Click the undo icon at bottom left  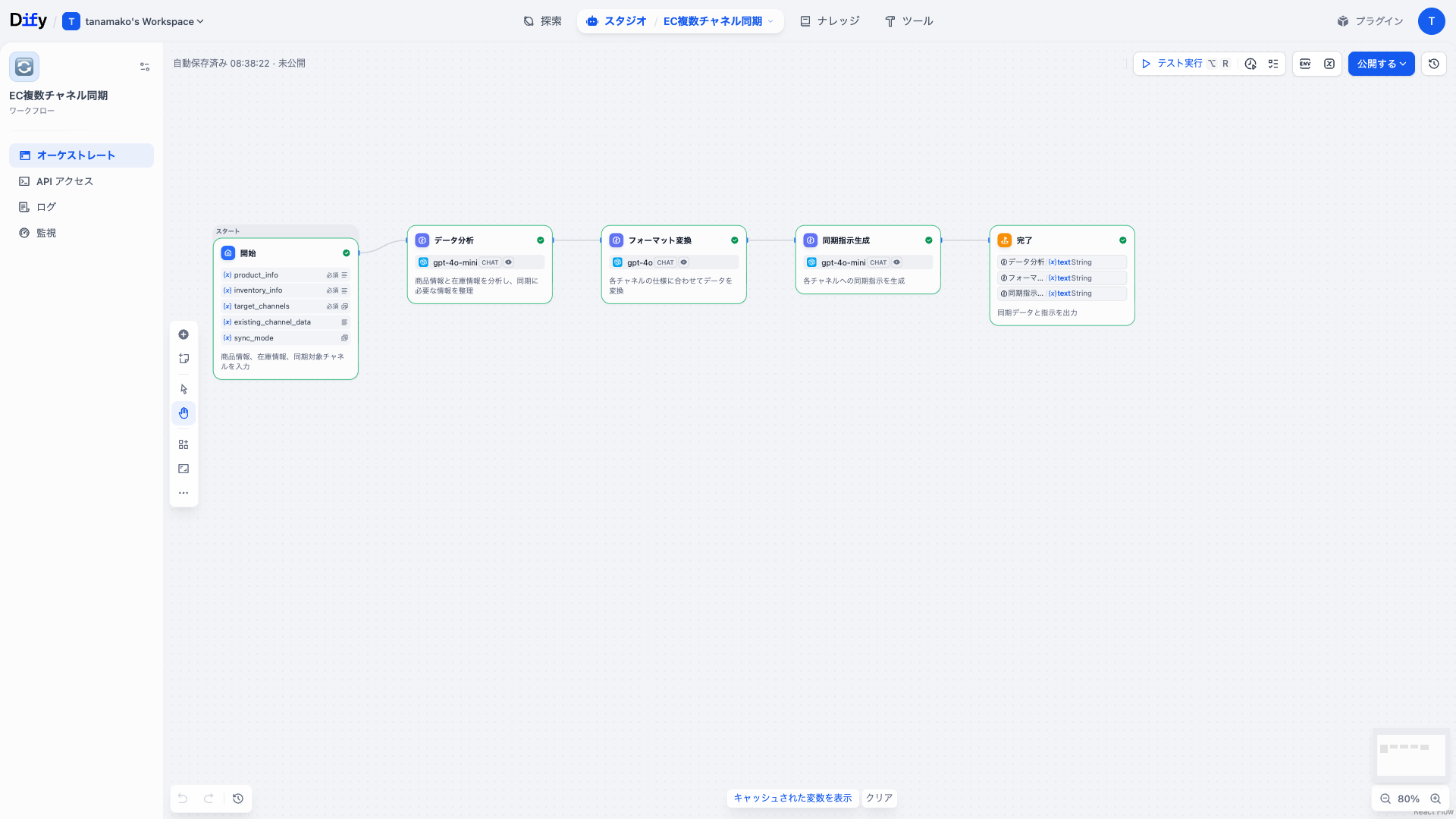[182, 799]
